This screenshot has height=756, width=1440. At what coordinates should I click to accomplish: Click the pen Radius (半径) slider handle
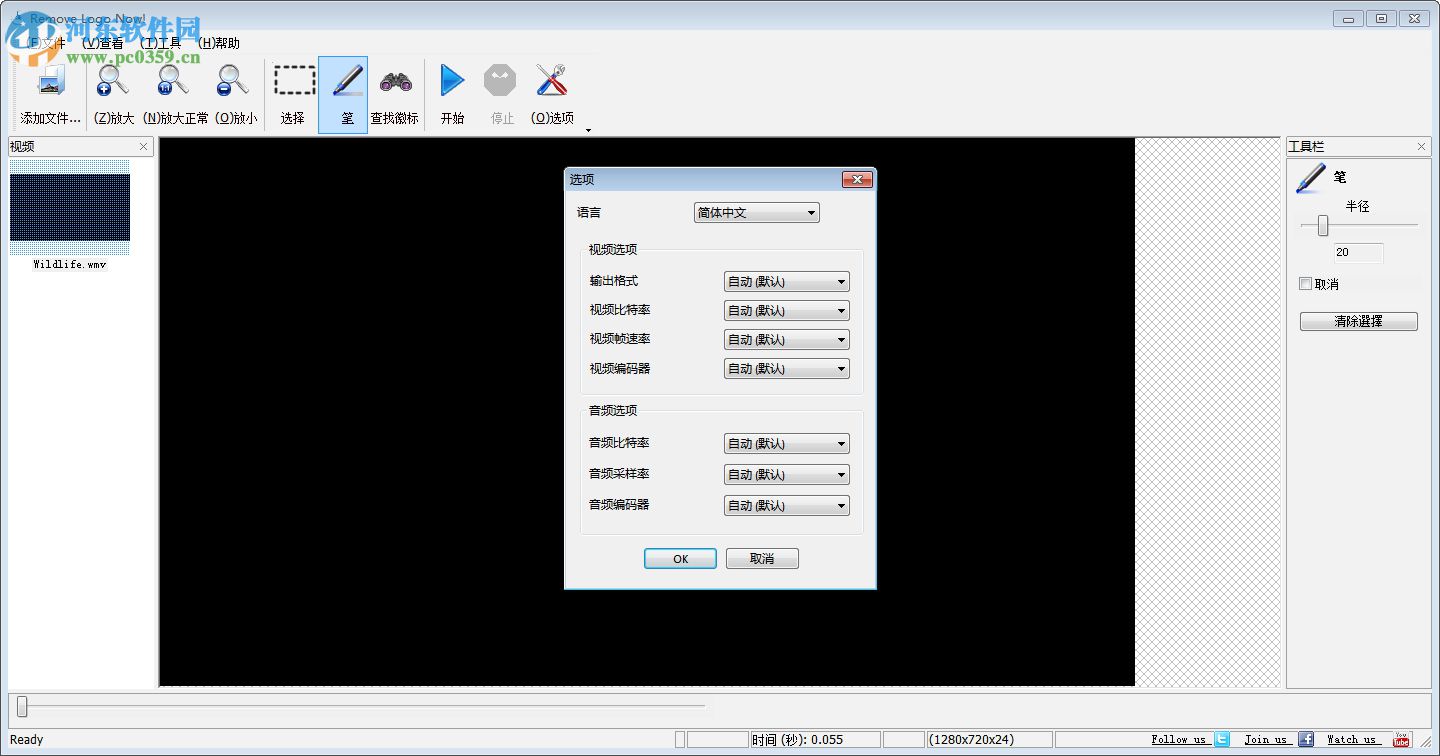click(x=1323, y=226)
